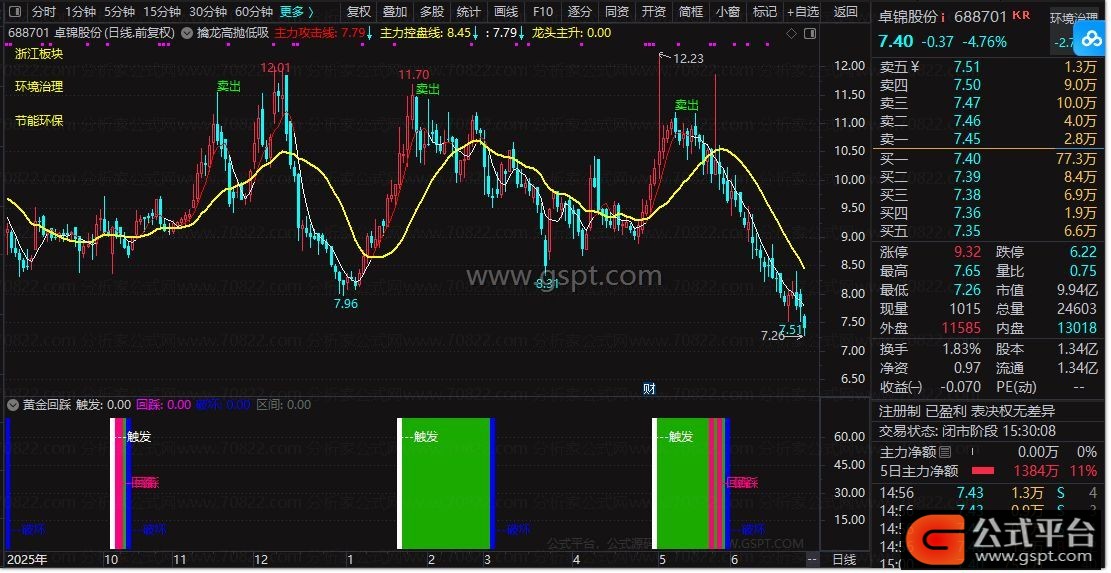Select the 60分钟 period tab
1111x573 pixels.
[x=254, y=12]
